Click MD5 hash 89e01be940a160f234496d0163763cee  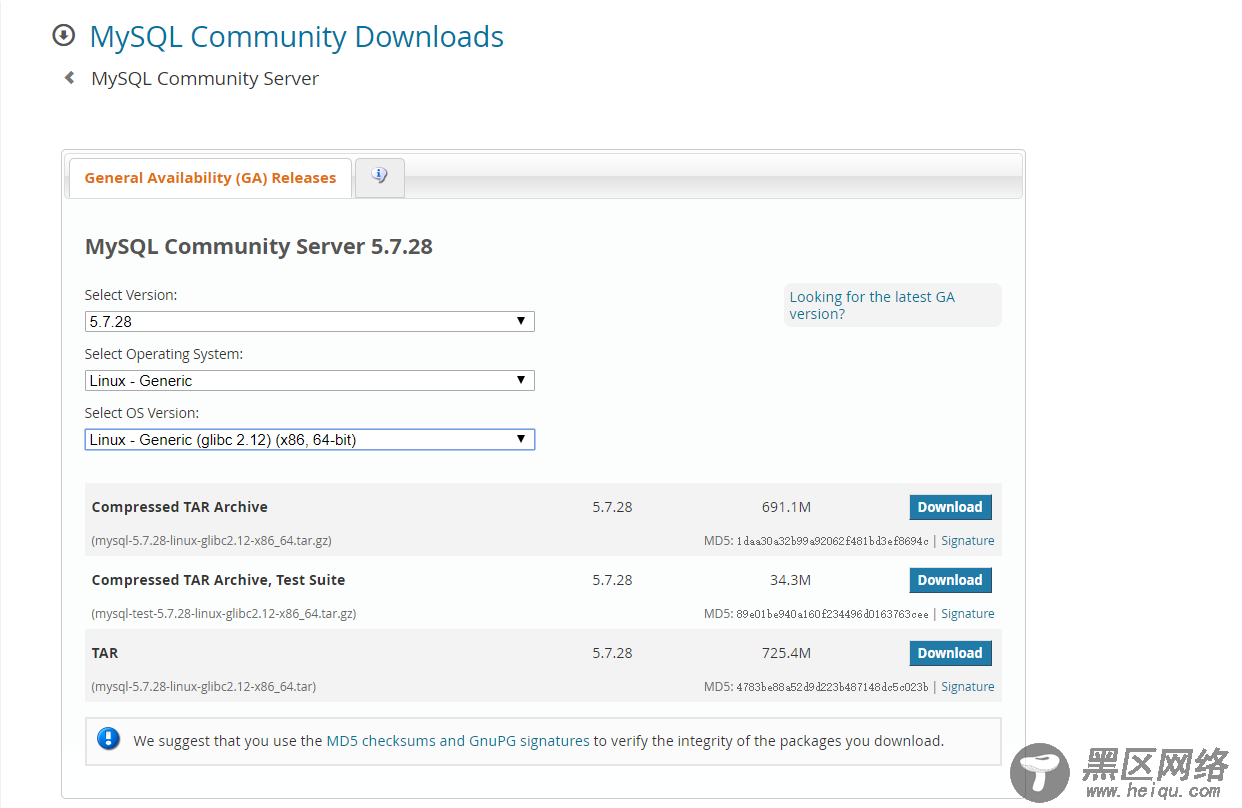pos(832,614)
